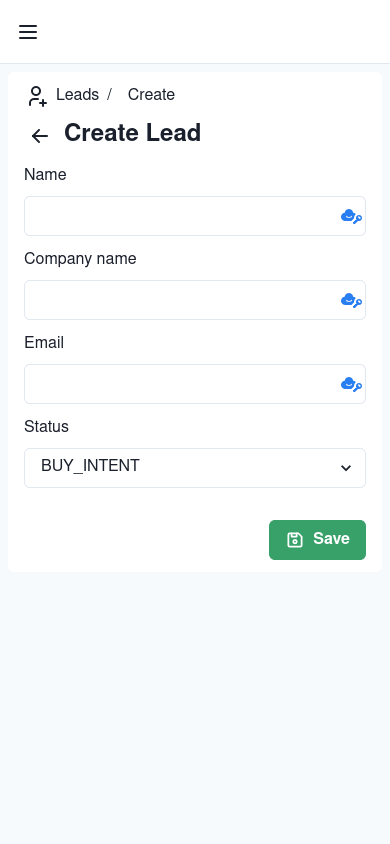Click the Company name label
390x844 pixels.
coord(80,258)
